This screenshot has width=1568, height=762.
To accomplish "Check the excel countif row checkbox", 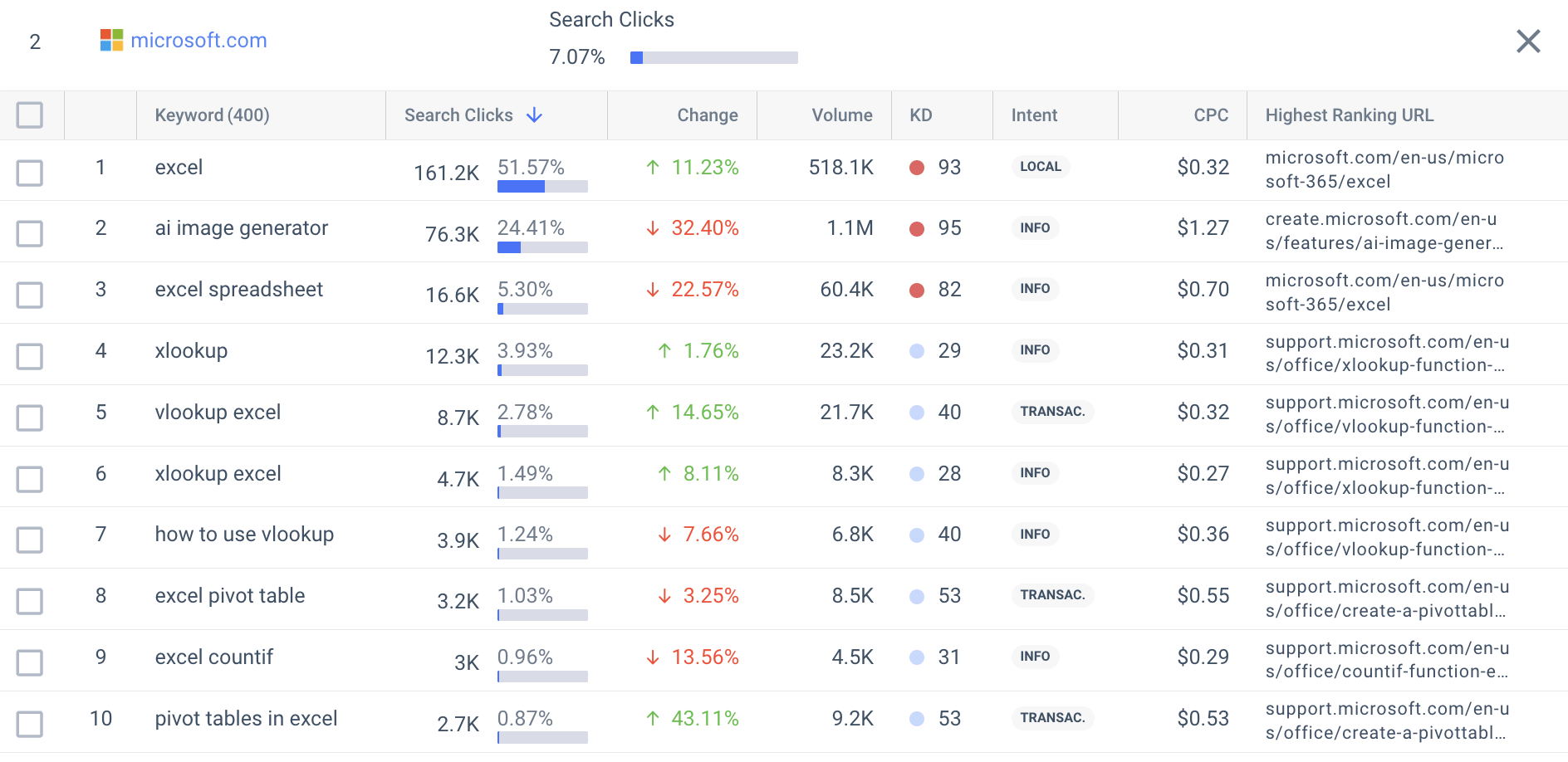I will tap(30, 662).
